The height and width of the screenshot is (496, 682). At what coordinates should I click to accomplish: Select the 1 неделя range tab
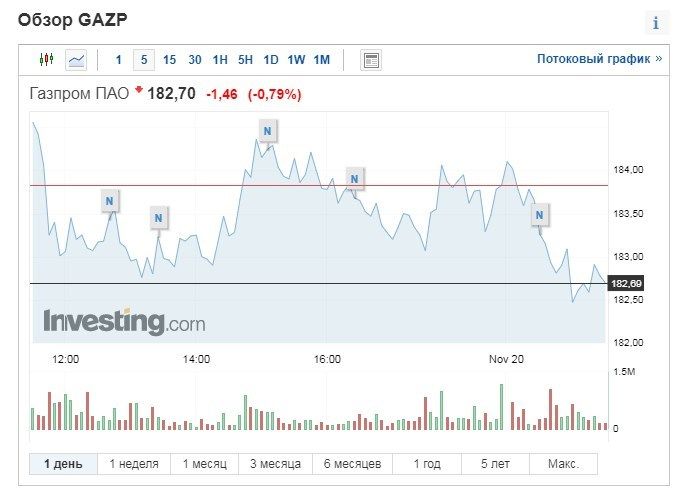[x=133, y=464]
